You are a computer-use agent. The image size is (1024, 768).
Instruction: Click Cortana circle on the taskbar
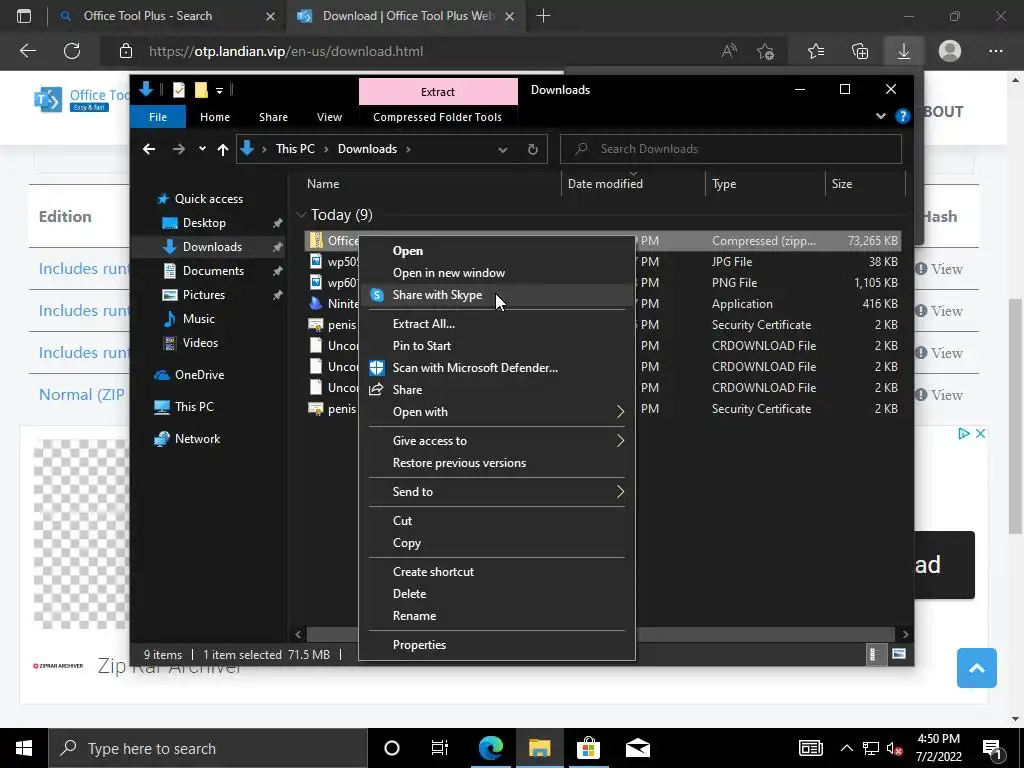(392, 748)
